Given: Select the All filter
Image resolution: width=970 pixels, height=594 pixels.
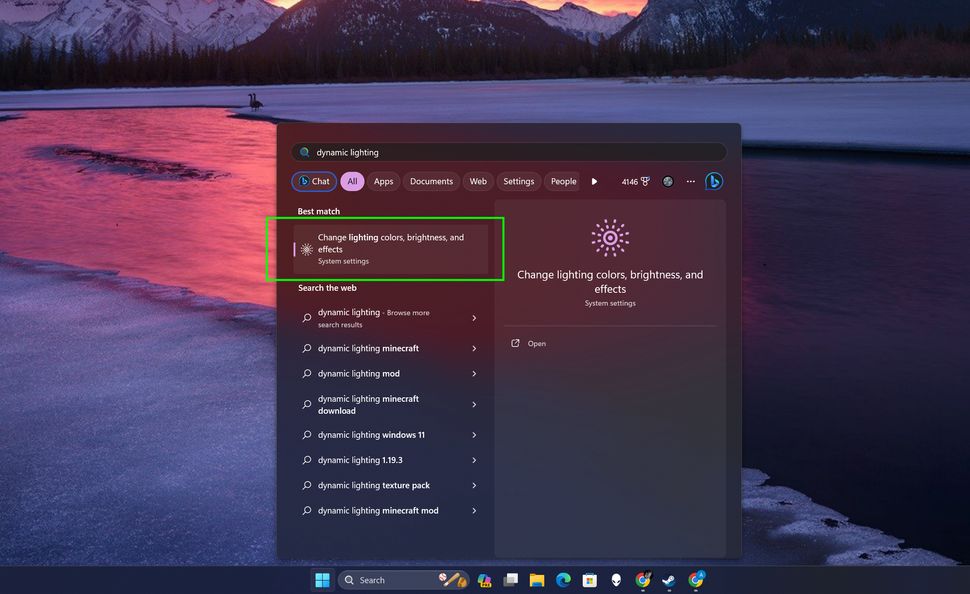Looking at the screenshot, I should click(x=352, y=181).
